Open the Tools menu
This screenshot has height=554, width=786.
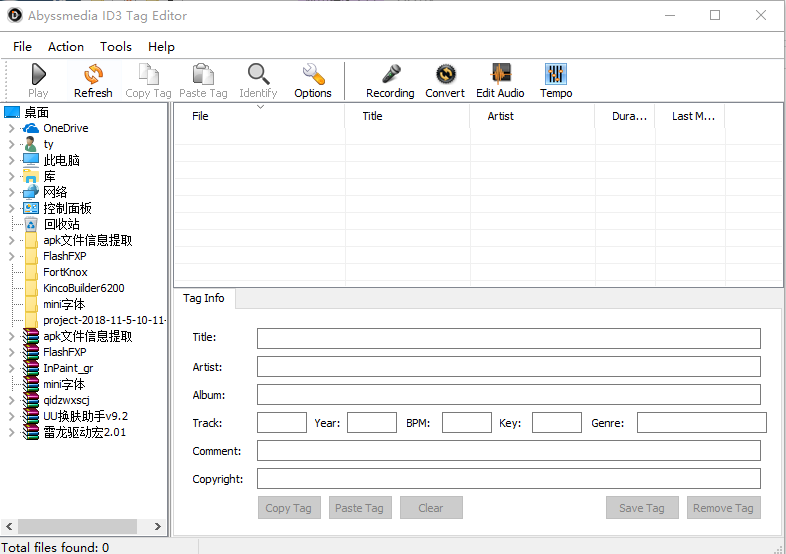point(116,46)
